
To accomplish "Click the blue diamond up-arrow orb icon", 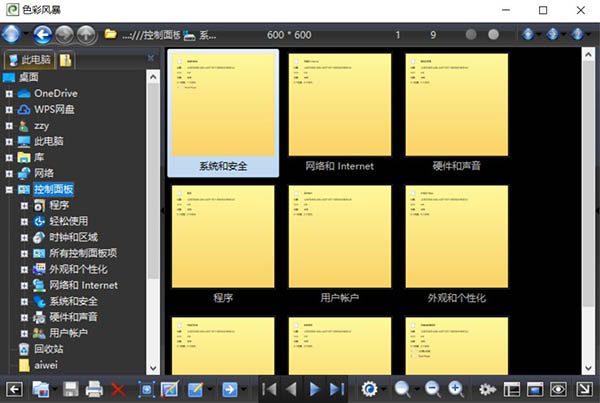I will click(528, 34).
